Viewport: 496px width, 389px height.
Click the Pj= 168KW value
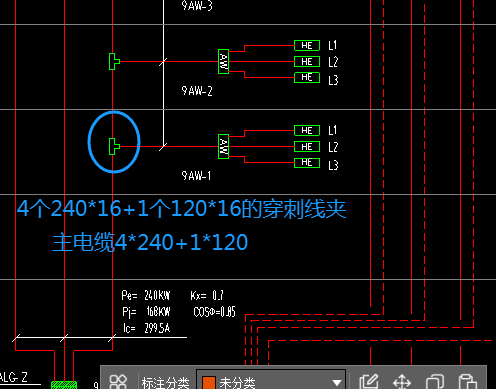pos(146,312)
